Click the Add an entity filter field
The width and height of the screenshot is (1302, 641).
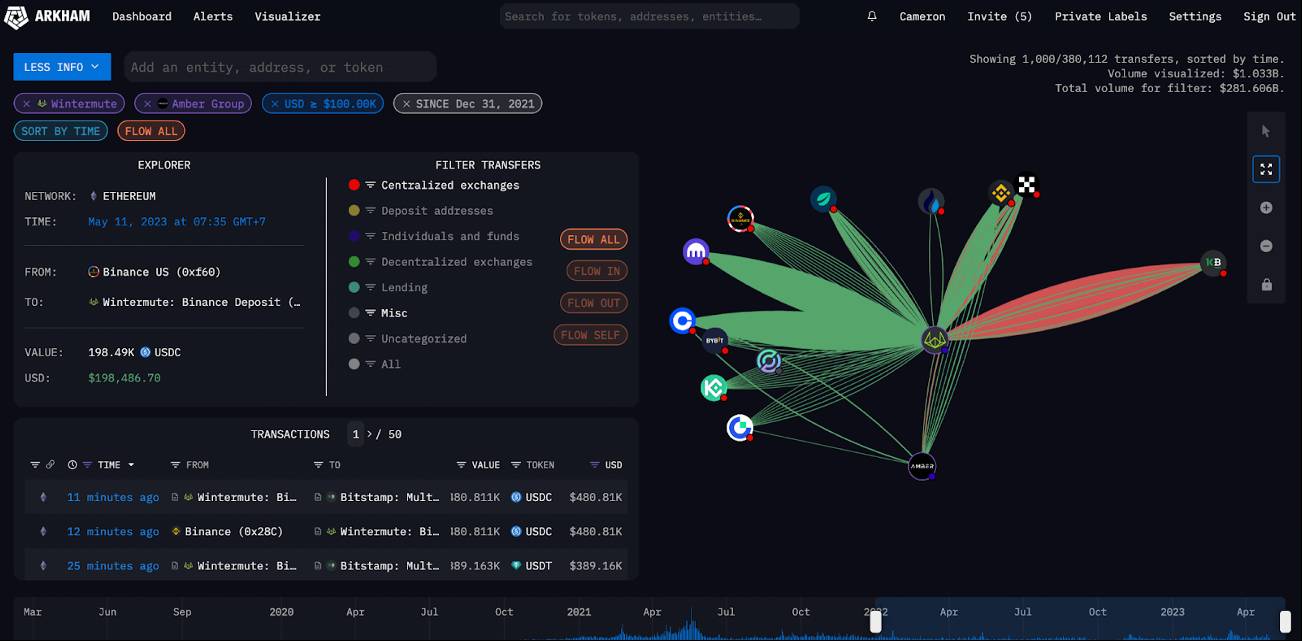280,67
